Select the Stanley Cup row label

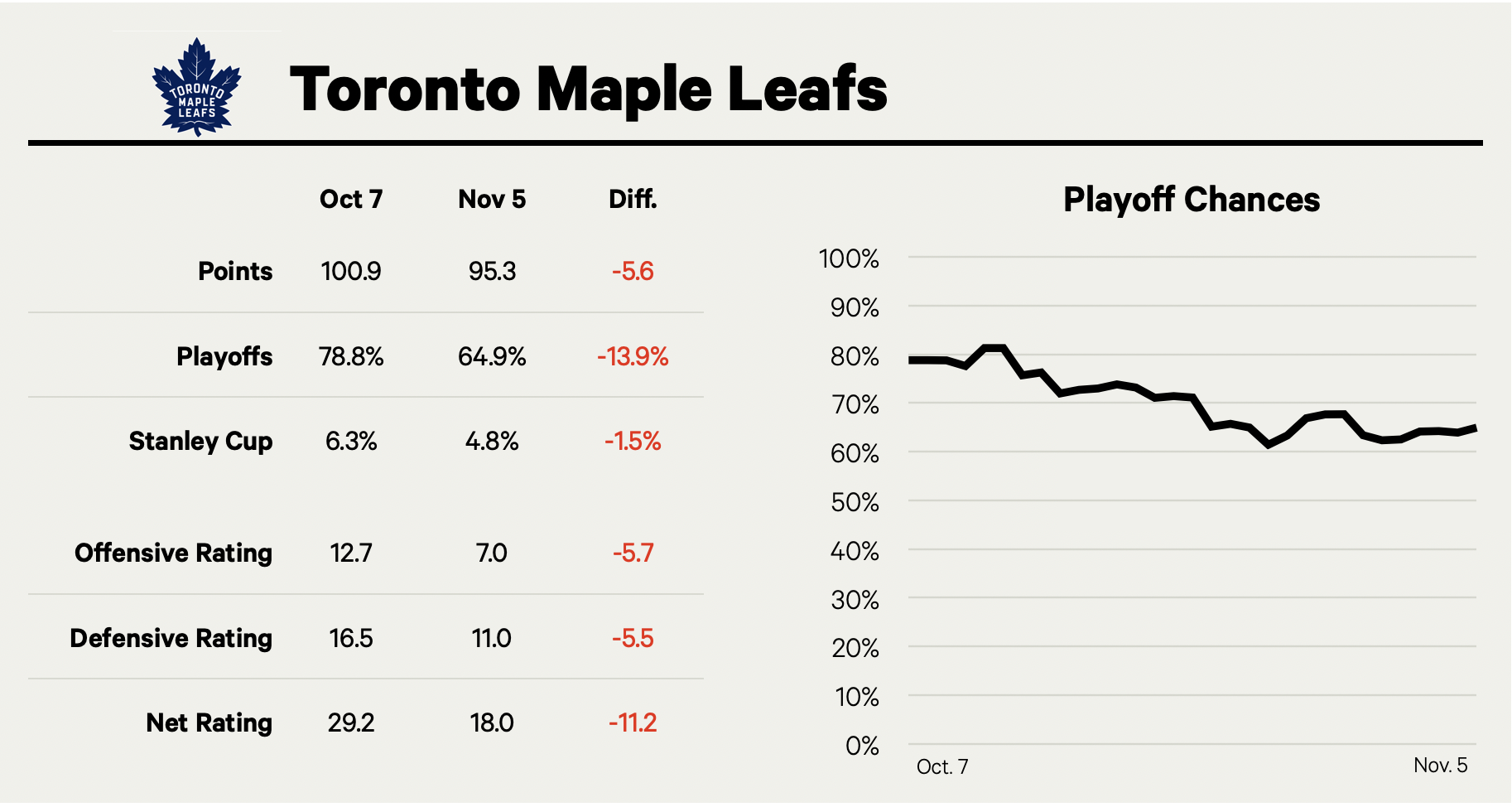(x=200, y=442)
